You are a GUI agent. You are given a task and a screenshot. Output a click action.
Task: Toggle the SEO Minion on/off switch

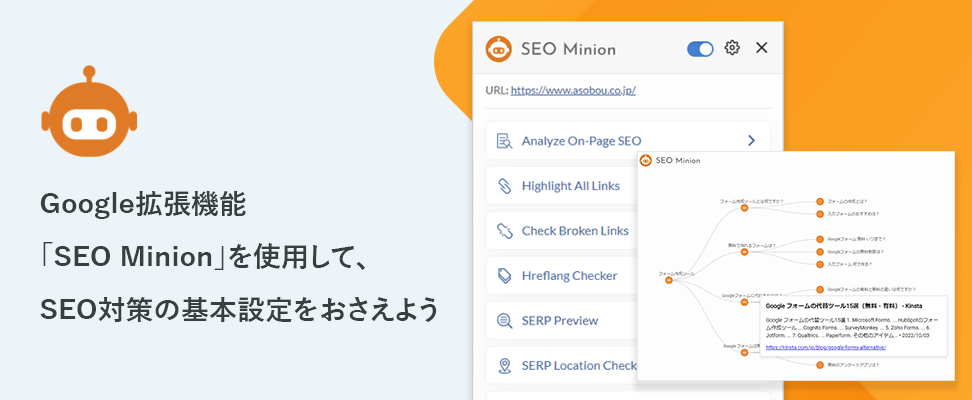click(700, 48)
